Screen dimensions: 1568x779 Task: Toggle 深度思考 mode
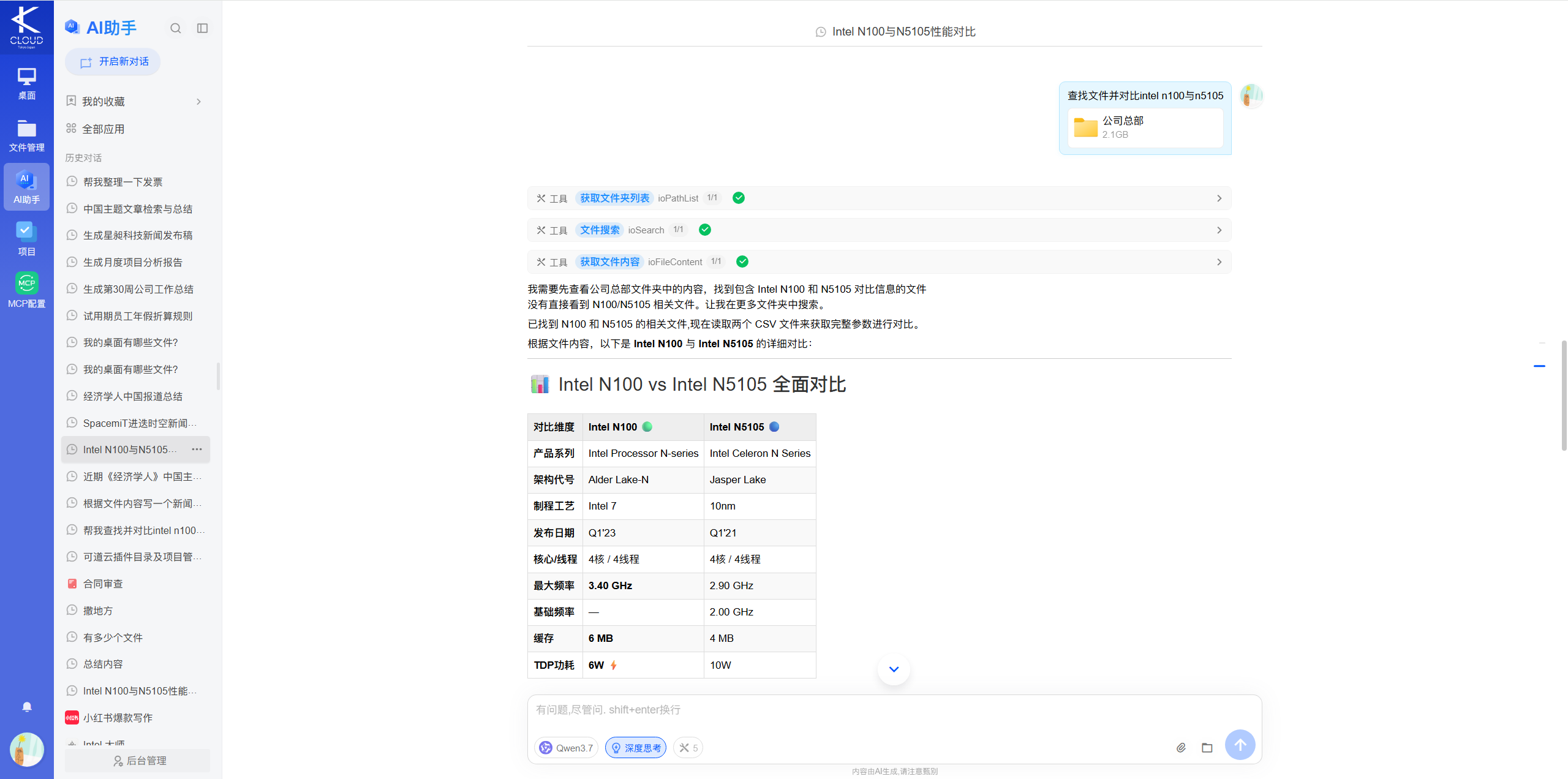[636, 748]
